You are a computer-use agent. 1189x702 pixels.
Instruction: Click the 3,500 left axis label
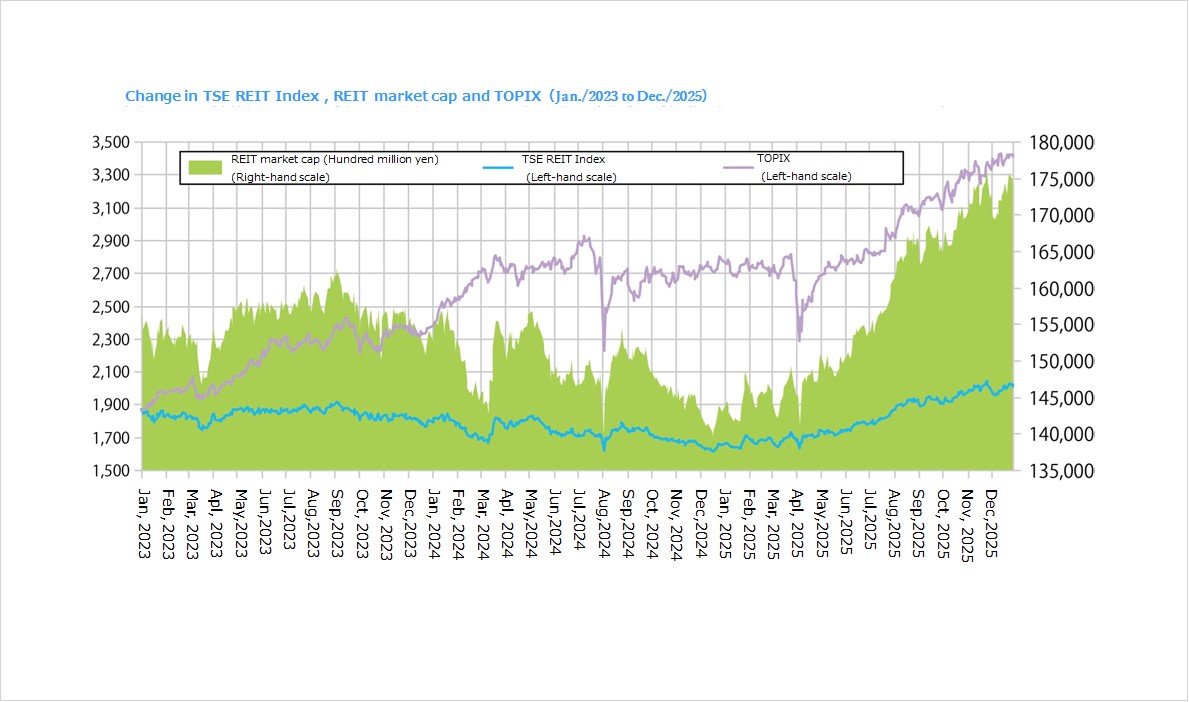click(x=111, y=142)
